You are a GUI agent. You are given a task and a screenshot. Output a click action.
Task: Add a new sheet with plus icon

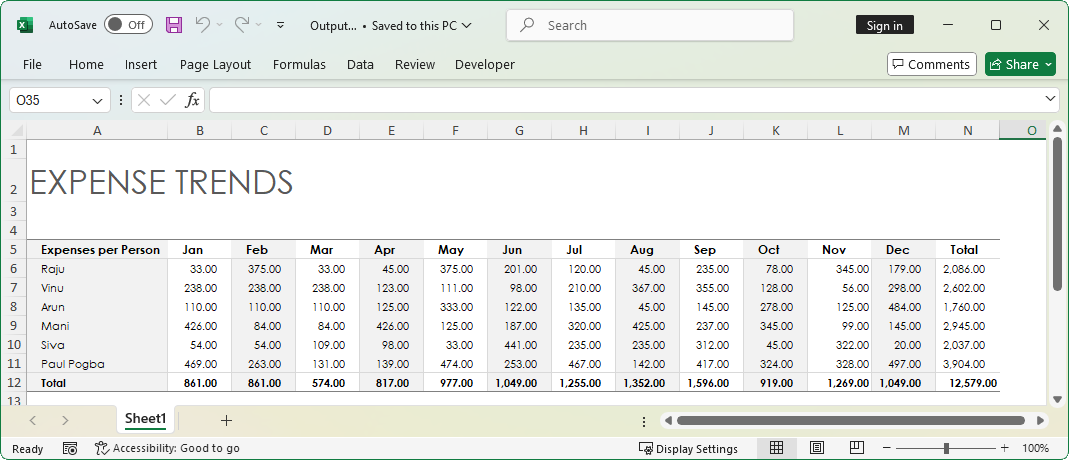(226, 420)
